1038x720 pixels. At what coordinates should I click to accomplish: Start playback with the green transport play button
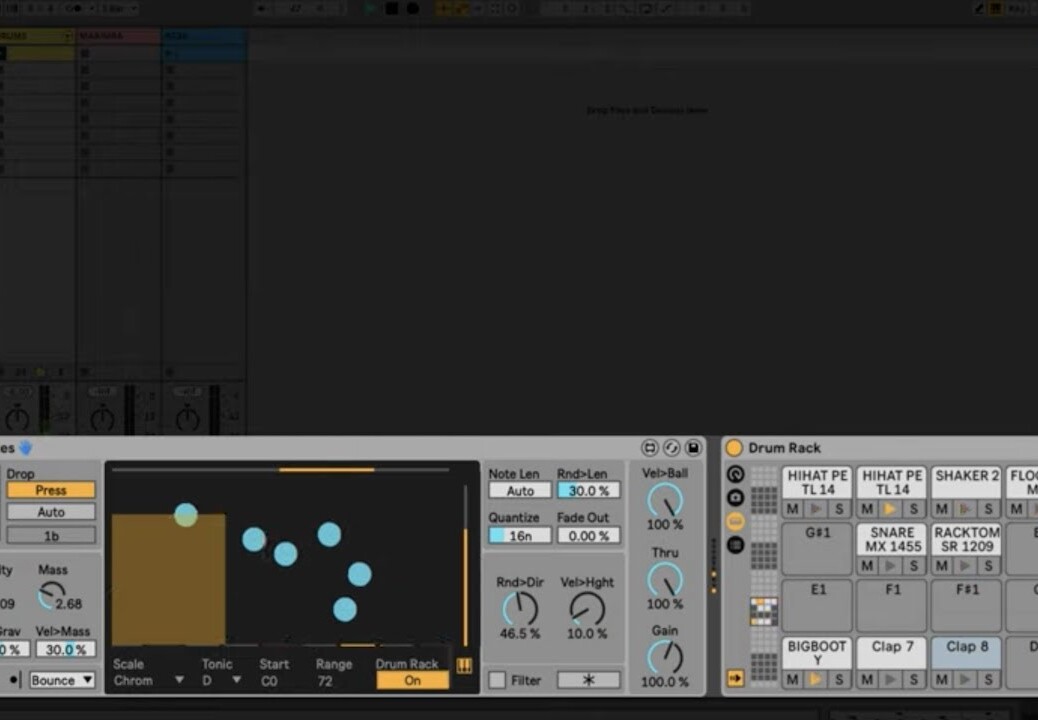[371, 9]
